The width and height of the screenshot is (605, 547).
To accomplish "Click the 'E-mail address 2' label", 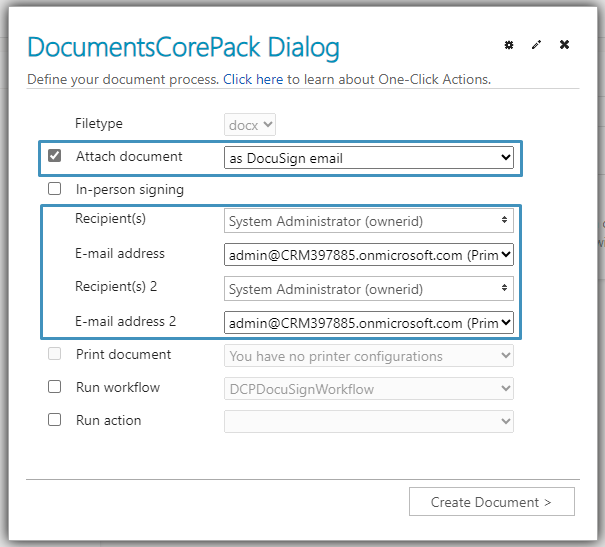I will tap(125, 321).
